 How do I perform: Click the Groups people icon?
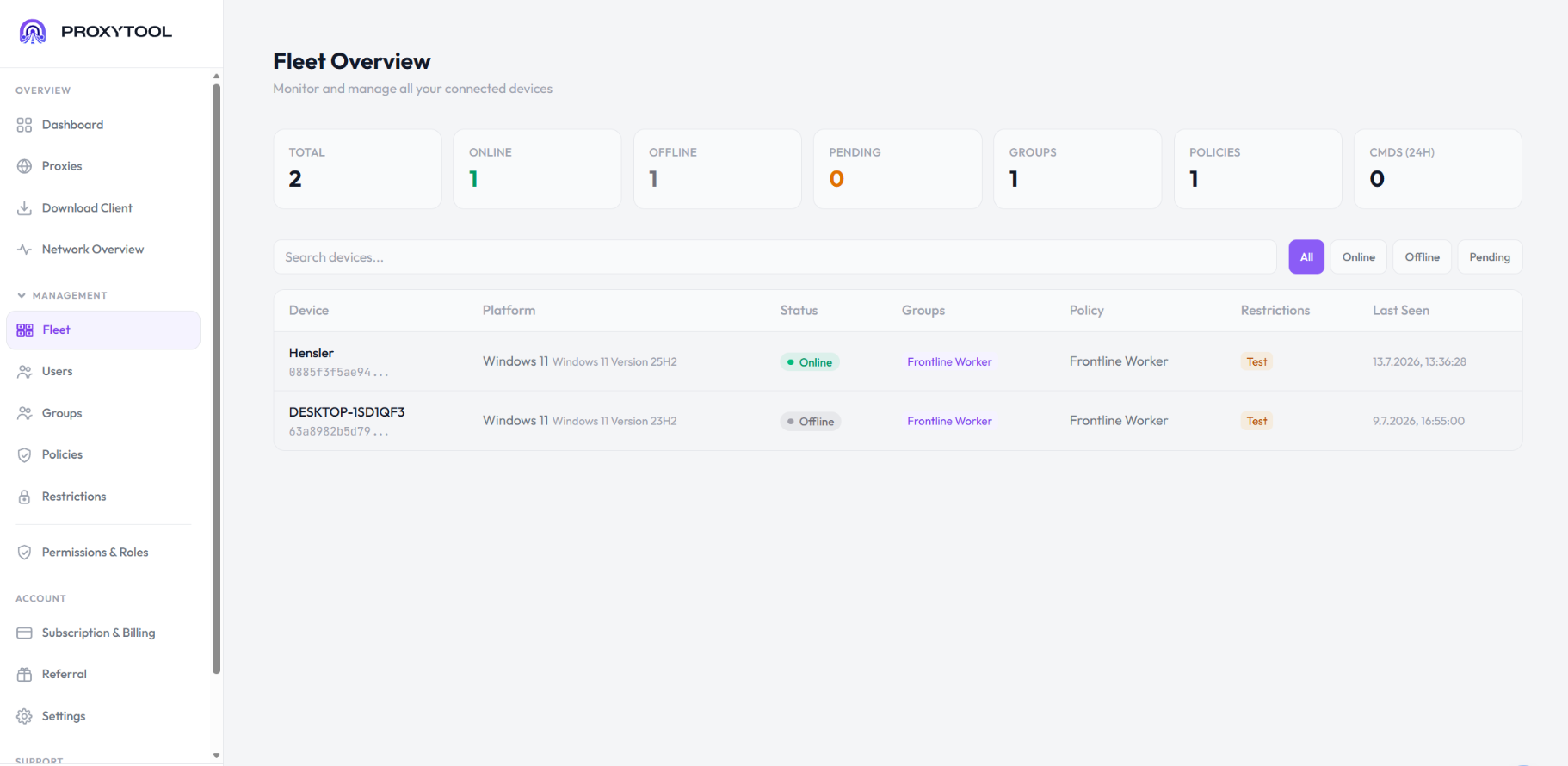tap(24, 413)
